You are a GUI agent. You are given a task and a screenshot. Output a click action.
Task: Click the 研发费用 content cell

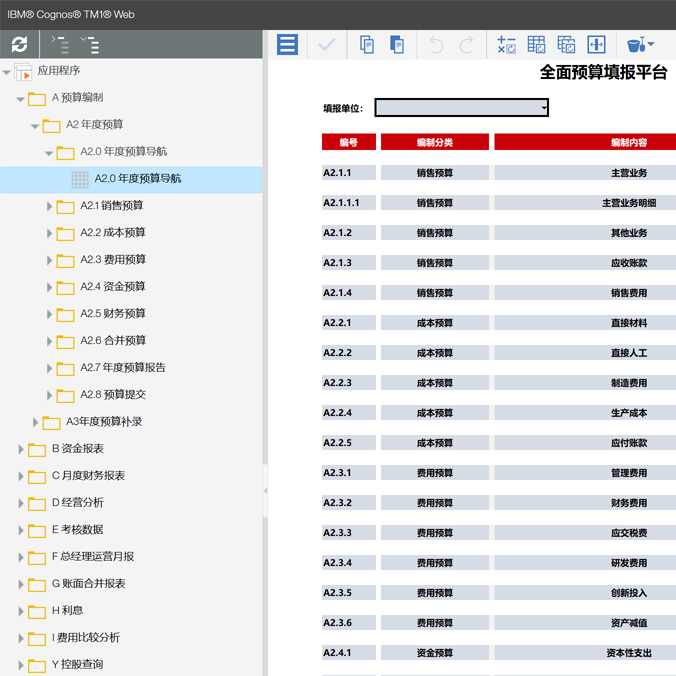coord(585,563)
